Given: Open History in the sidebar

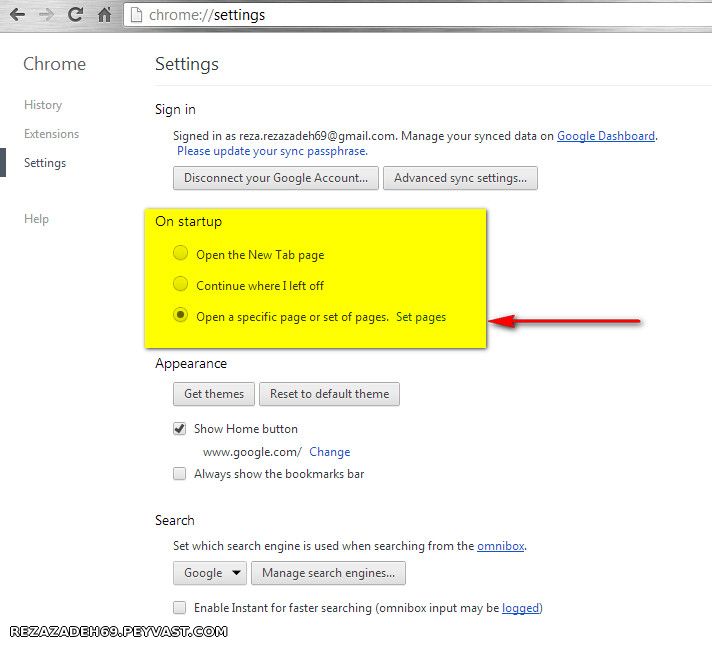Looking at the screenshot, I should pos(43,105).
